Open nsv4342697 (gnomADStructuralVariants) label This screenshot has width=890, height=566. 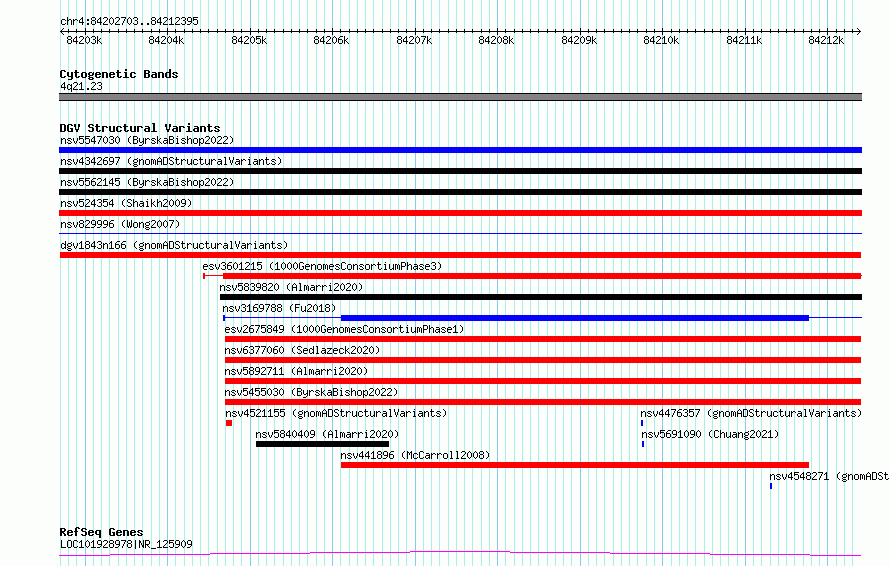(171, 161)
